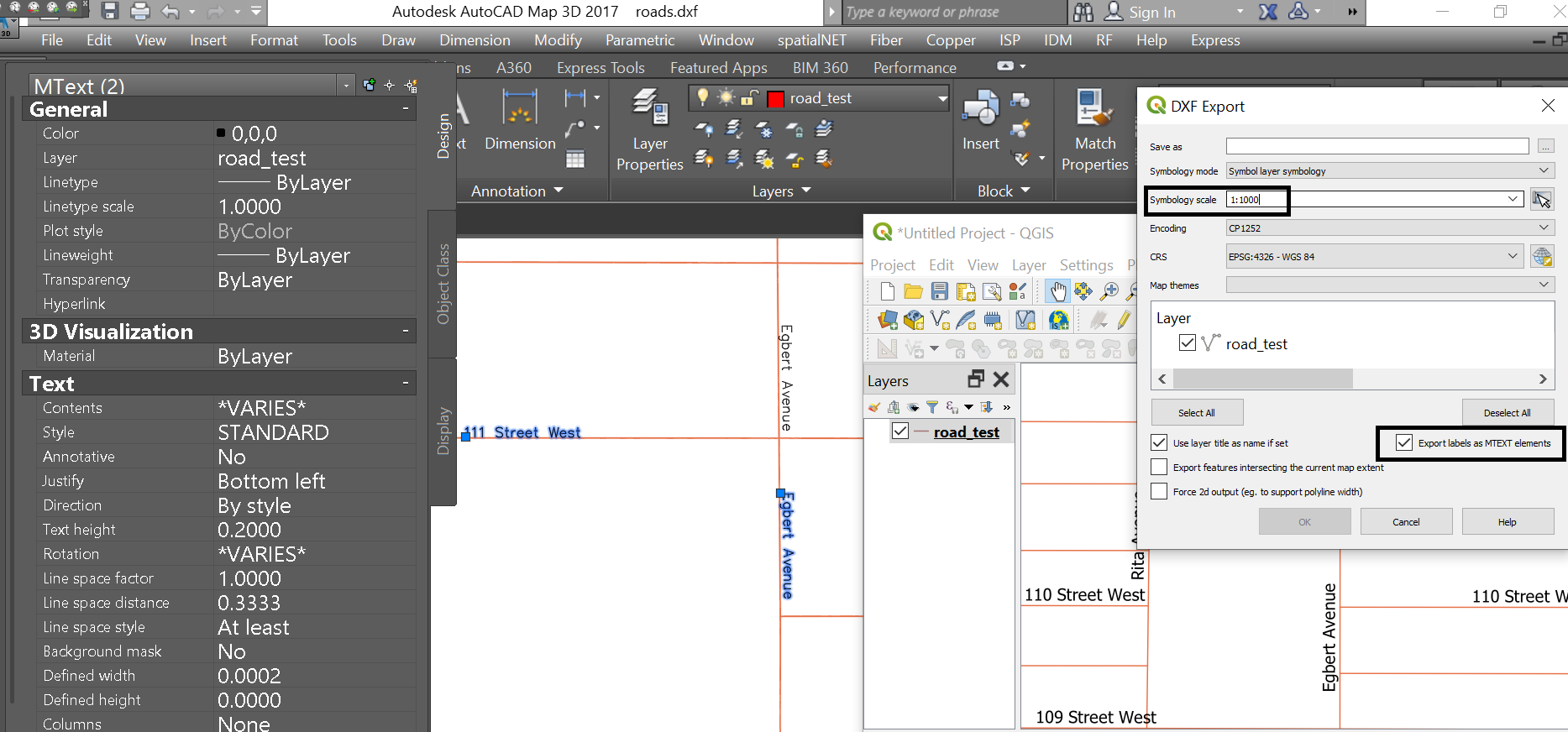Click the filter legend funnel icon in QGIS Layers

click(932, 407)
